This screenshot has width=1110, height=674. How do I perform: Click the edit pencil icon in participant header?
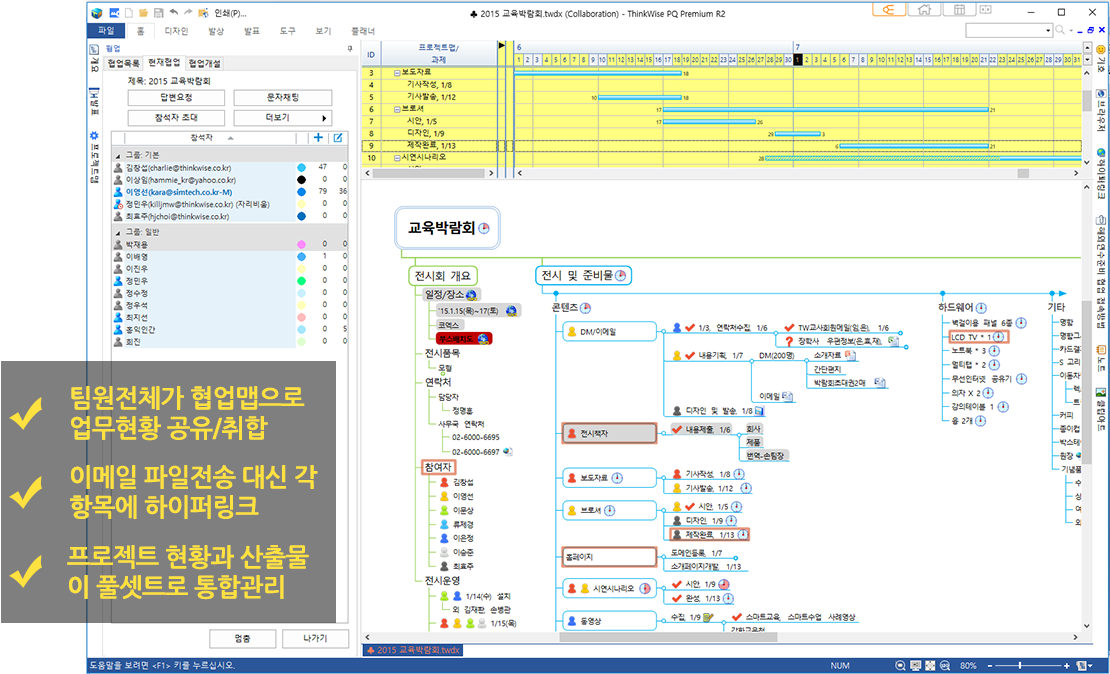point(338,138)
